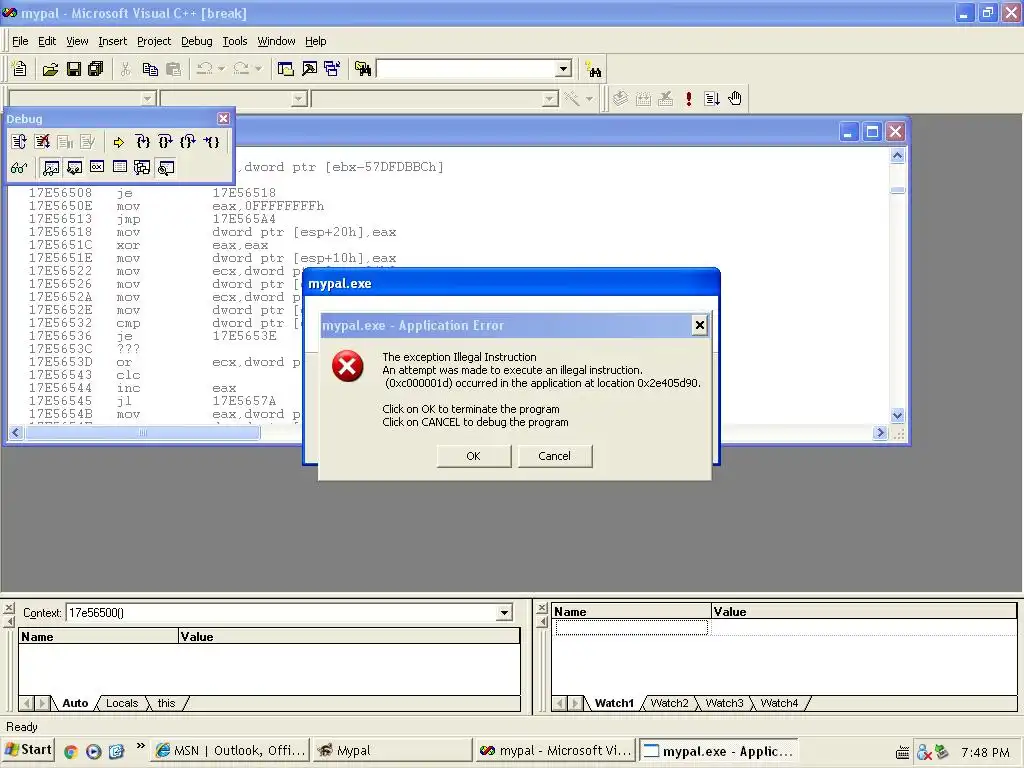Viewport: 1024px width, 768px height.
Task: Toggle the Memory window button
Action: [x=120, y=168]
